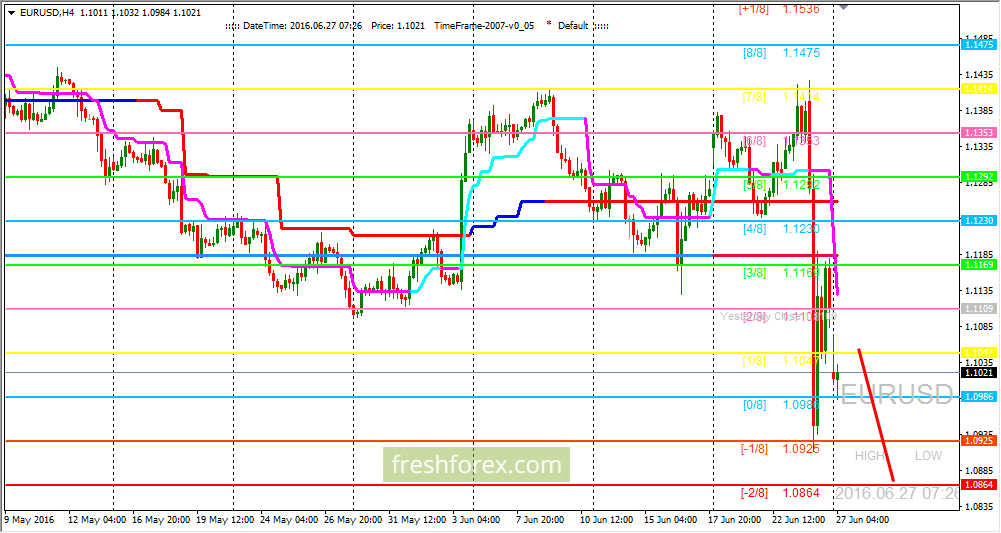Click the '17 Jun 20:00' time axis label

tap(734, 520)
